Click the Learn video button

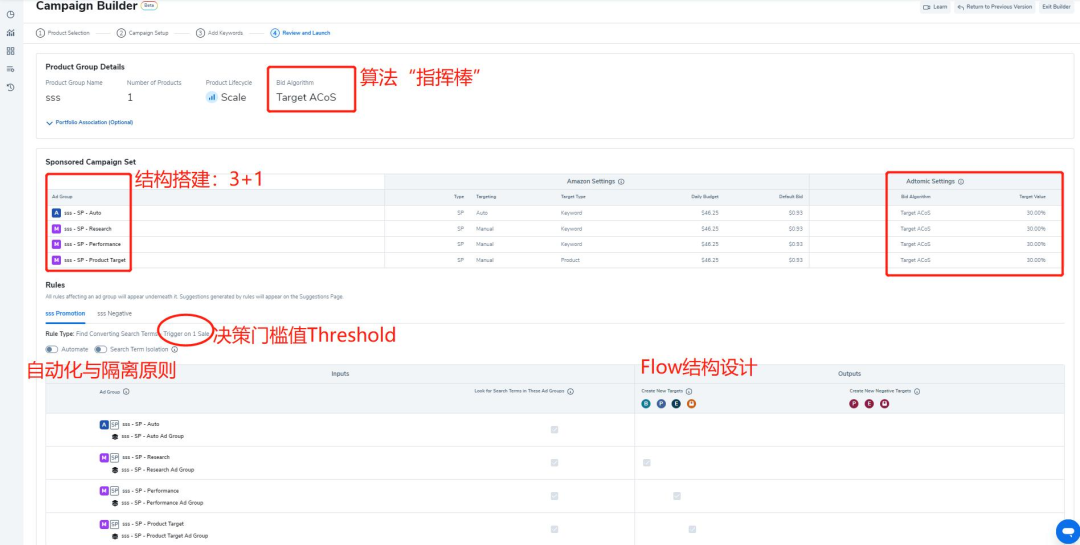934,7
